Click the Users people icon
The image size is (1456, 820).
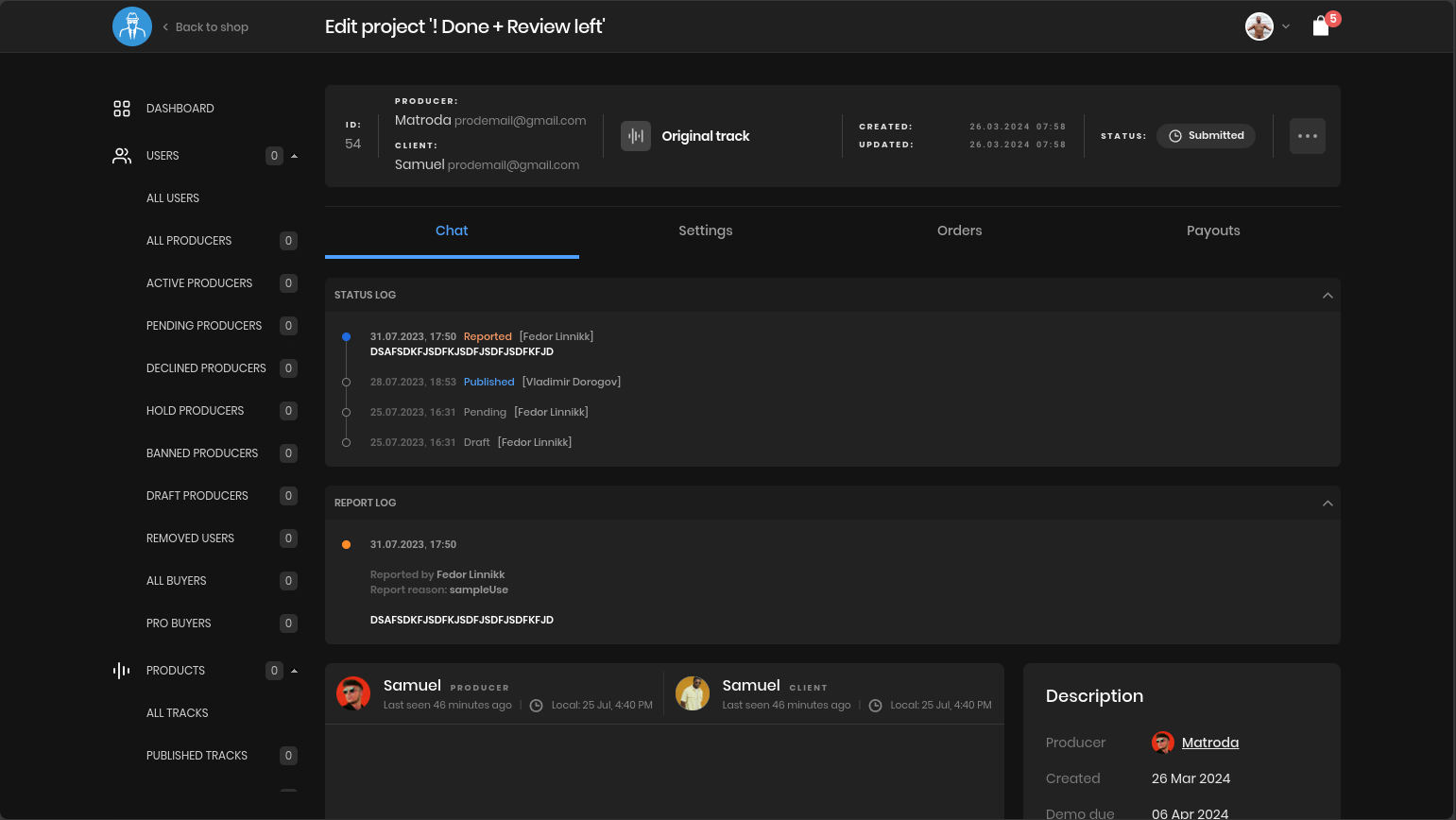[x=122, y=156]
